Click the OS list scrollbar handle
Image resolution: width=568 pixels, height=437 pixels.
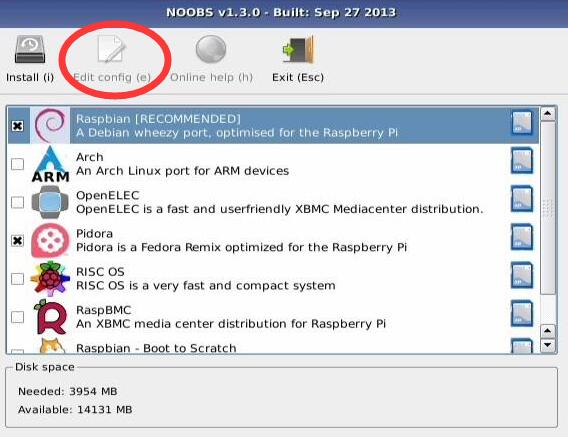point(548,208)
